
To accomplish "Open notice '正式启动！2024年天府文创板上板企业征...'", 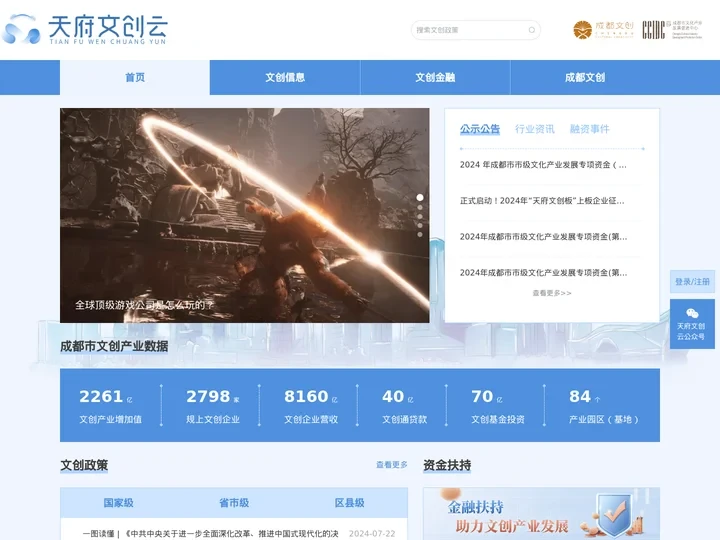I will [542, 201].
